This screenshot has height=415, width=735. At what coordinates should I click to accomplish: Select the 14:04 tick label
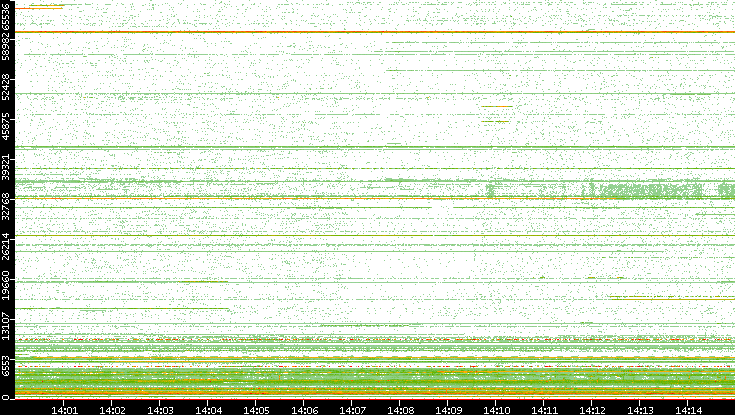[x=209, y=410]
